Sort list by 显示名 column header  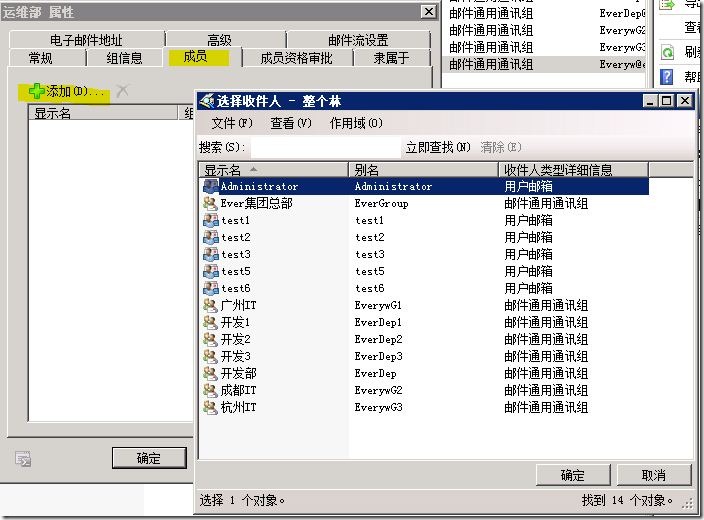pyautogui.click(x=272, y=170)
